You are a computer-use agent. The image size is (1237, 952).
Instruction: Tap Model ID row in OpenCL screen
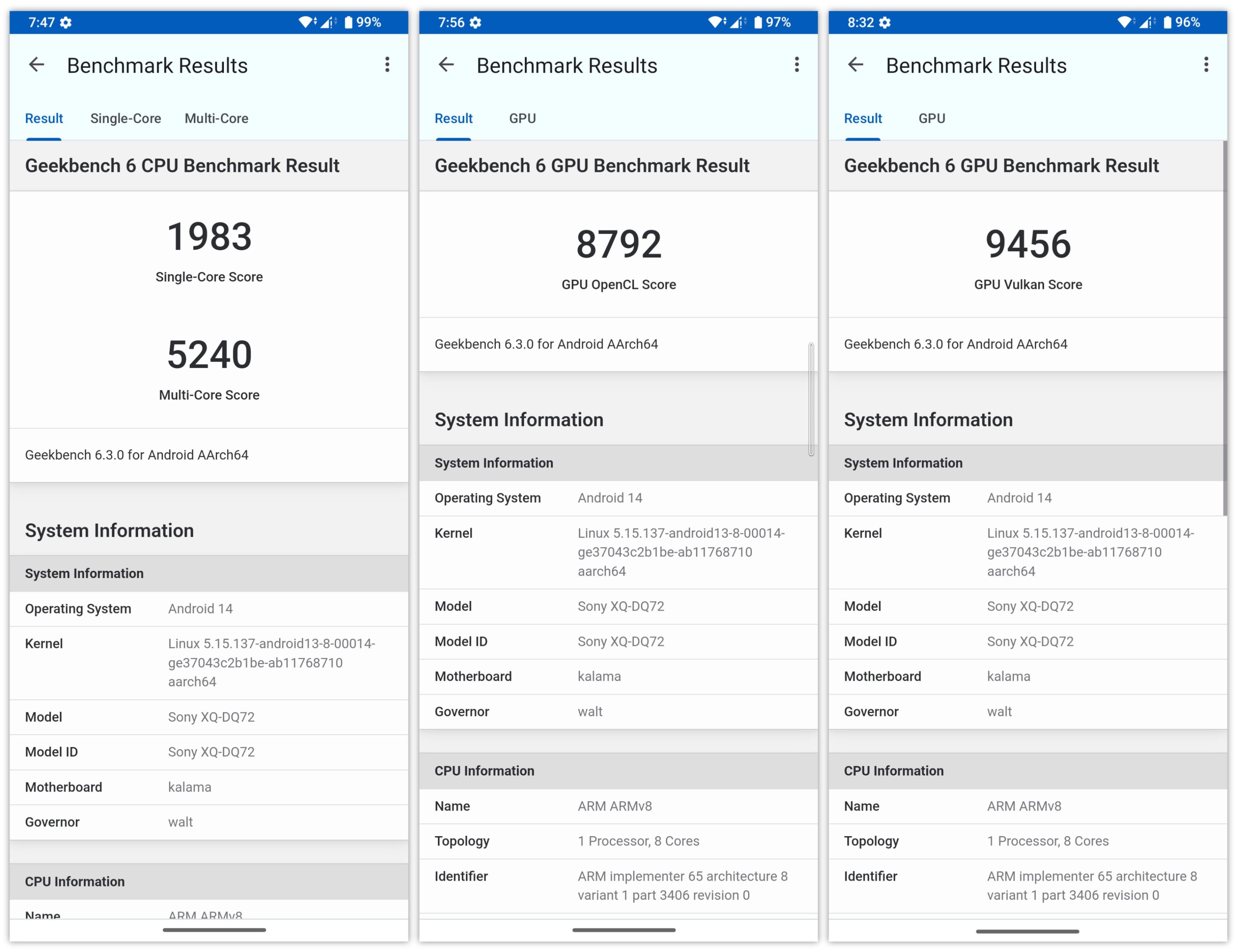point(618,641)
